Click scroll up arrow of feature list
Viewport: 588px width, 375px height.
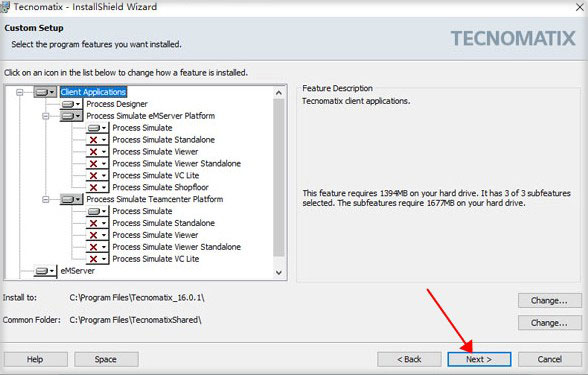(x=279, y=92)
